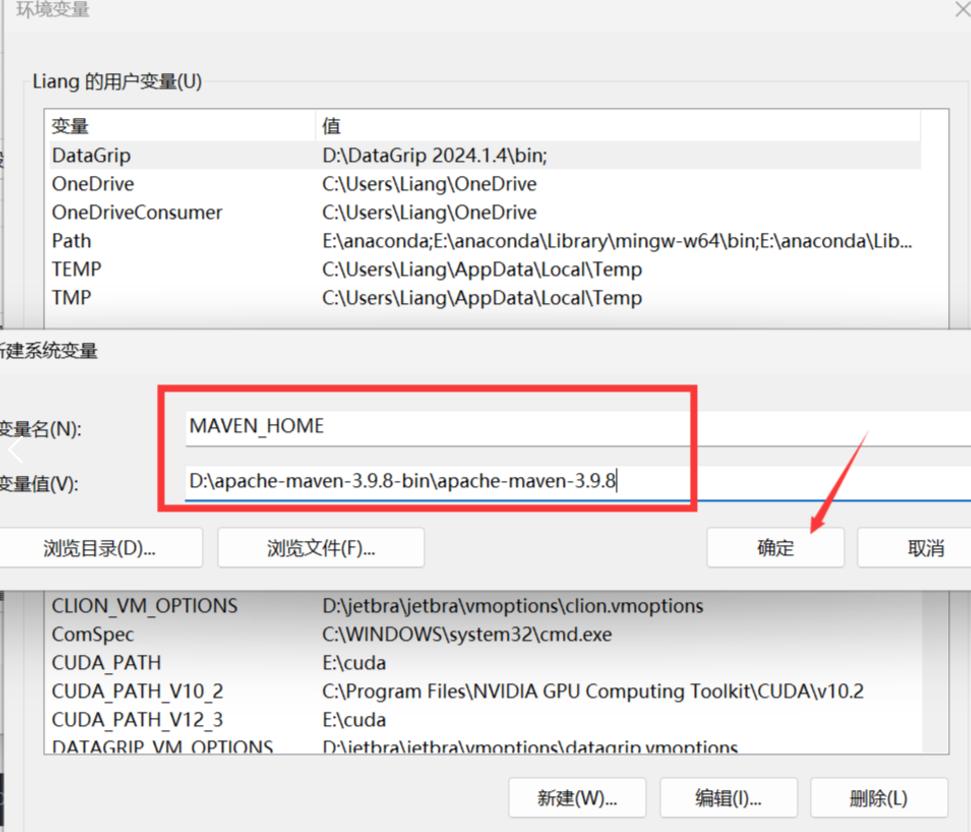Screen dimensions: 971x832
Task: Select the TEMP user variable row
Action: click(486, 269)
